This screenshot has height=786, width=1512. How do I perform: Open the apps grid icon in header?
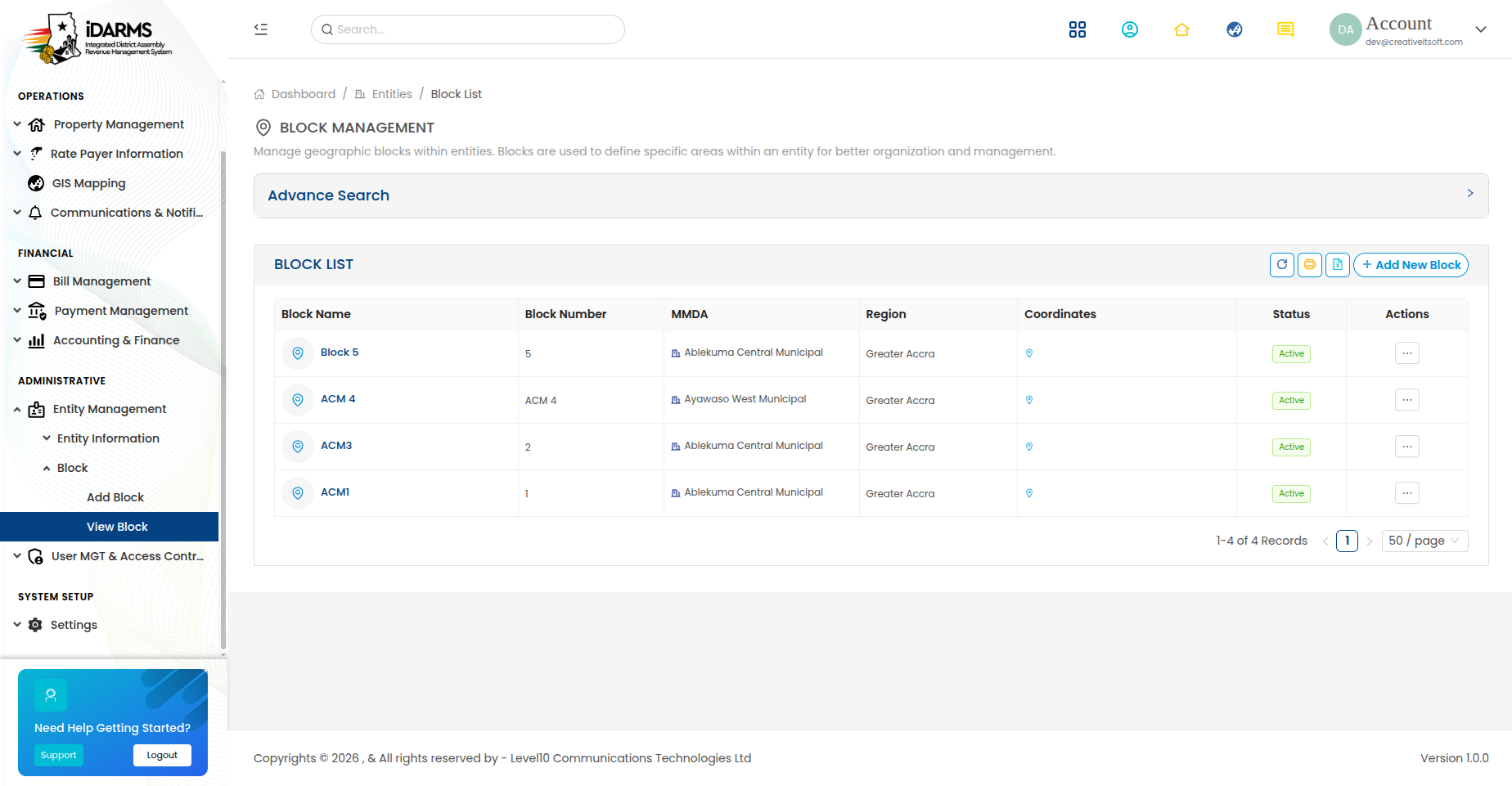tap(1078, 29)
